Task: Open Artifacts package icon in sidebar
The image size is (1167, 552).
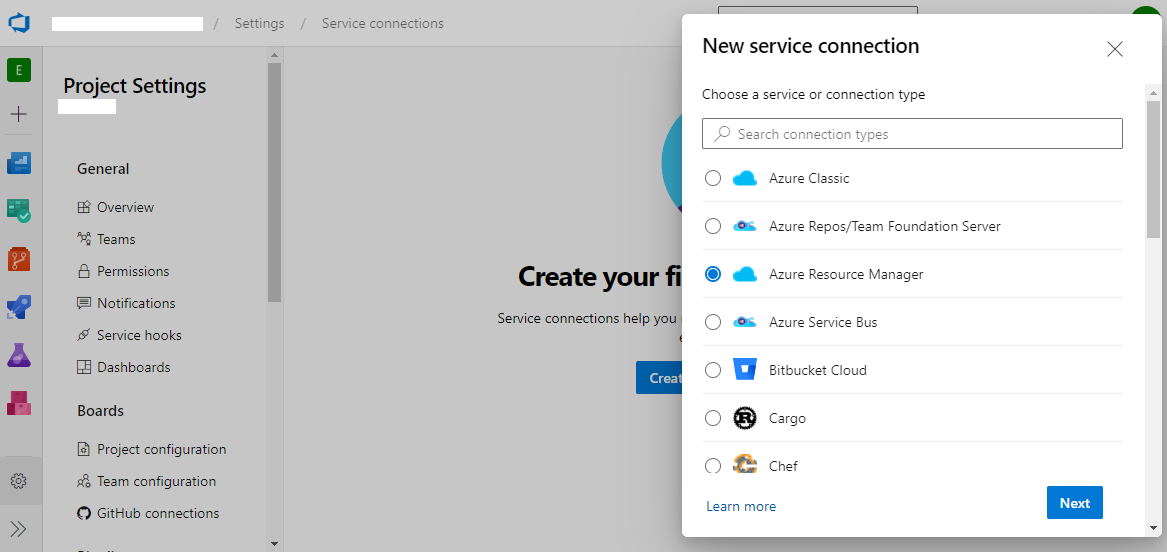Action: tap(19, 402)
